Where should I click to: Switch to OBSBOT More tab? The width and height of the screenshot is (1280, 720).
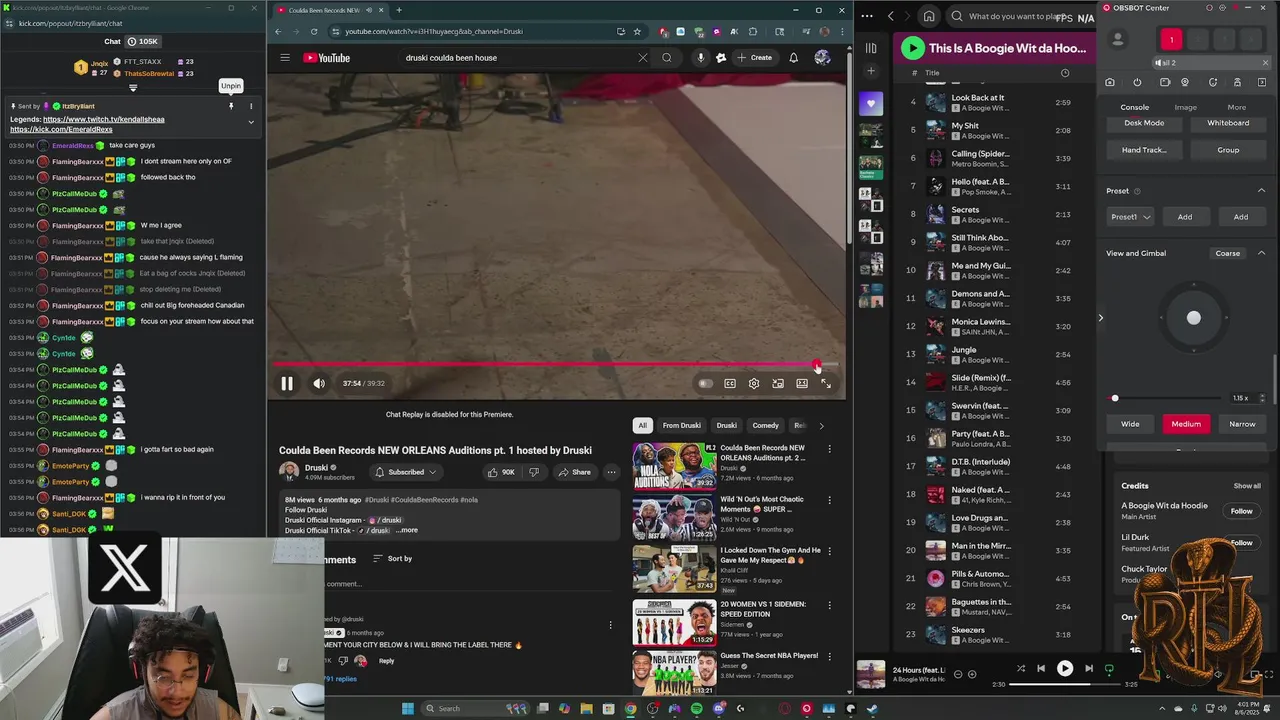(x=1237, y=107)
